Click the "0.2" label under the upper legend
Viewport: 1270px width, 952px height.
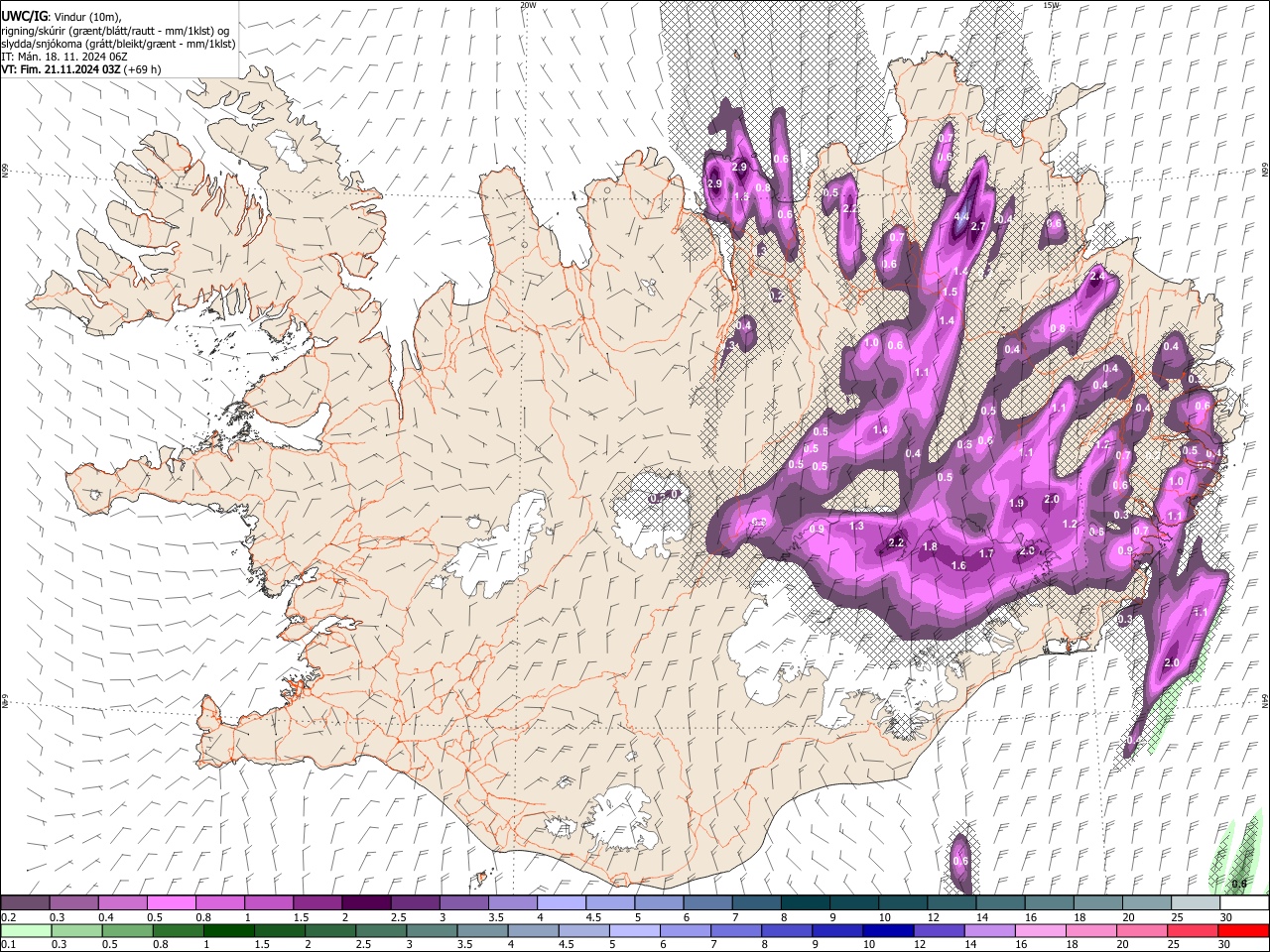[x=8, y=917]
